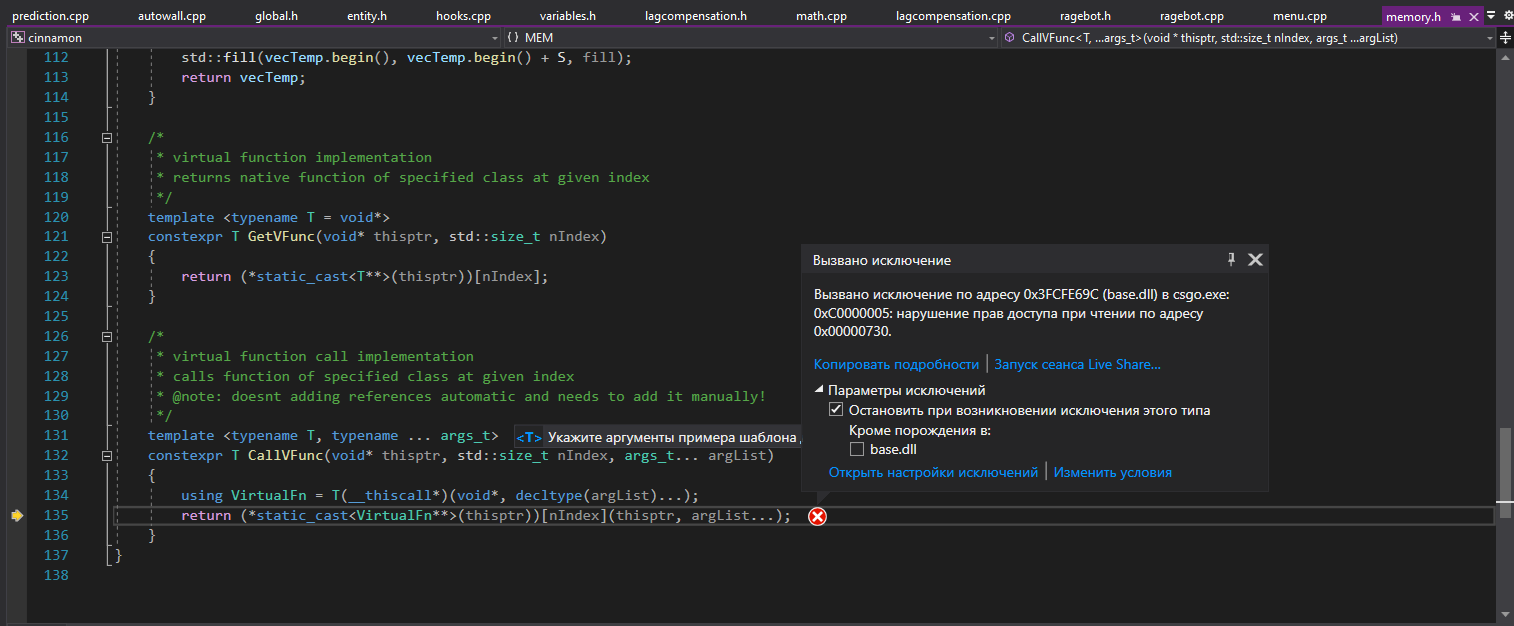Pin the exception popup window
This screenshot has height=626, width=1514.
point(1232,260)
